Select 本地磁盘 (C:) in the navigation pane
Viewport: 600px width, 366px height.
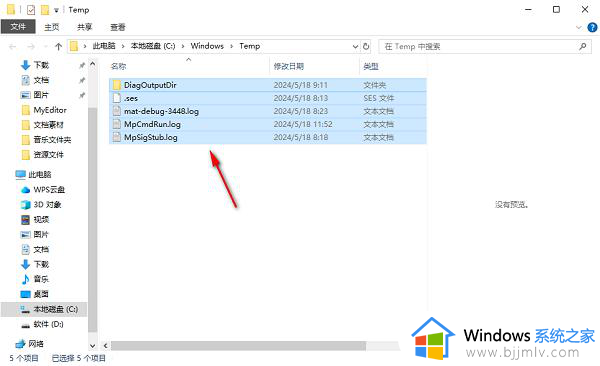coord(55,309)
